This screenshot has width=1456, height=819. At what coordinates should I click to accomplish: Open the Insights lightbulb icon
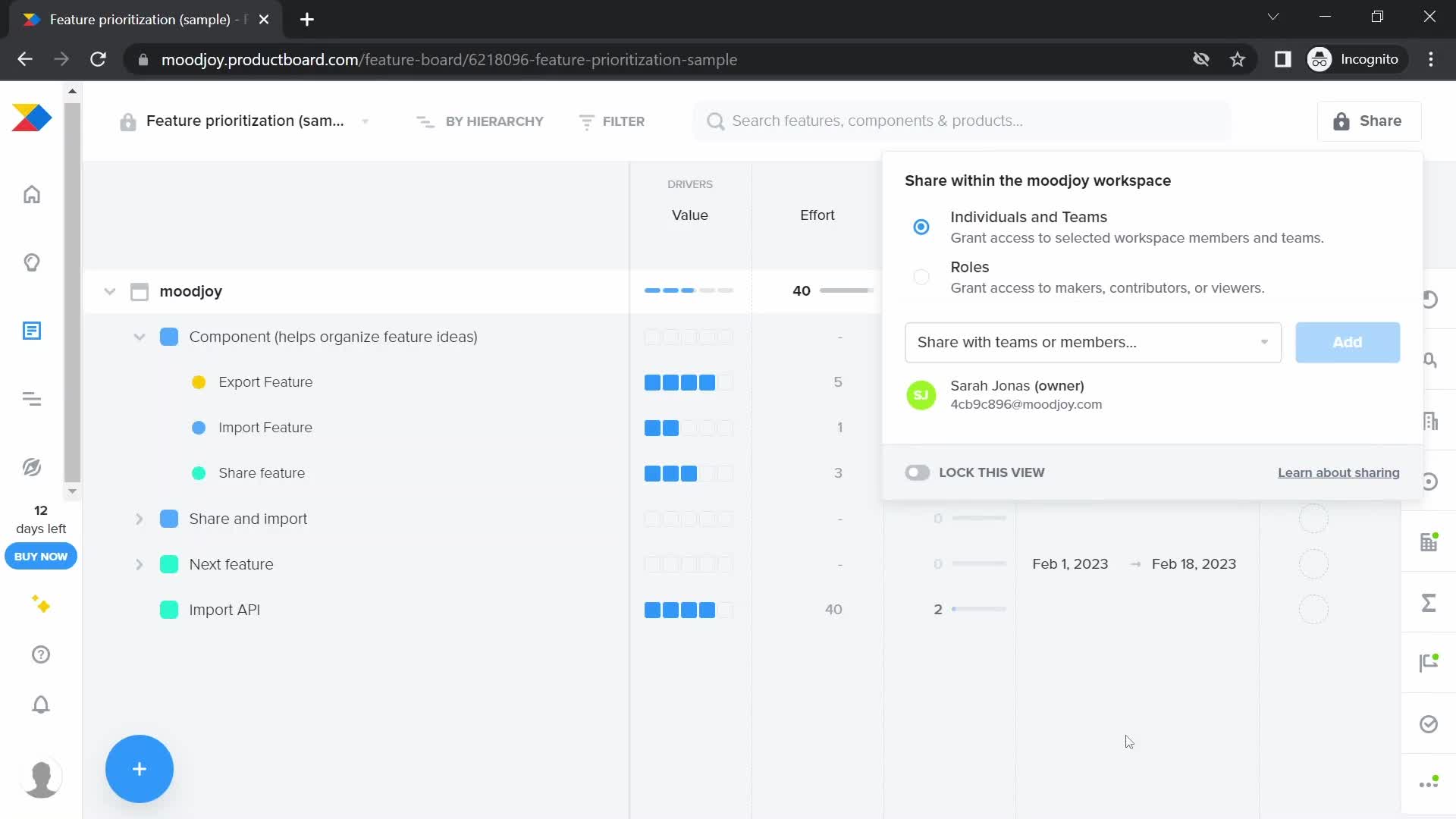[x=32, y=262]
